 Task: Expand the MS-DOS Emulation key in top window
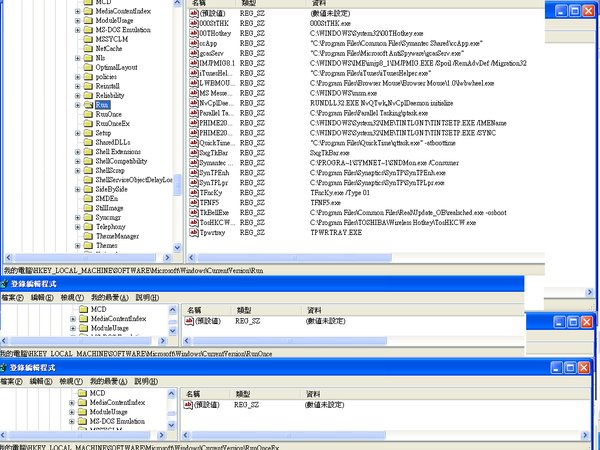click(x=78, y=30)
